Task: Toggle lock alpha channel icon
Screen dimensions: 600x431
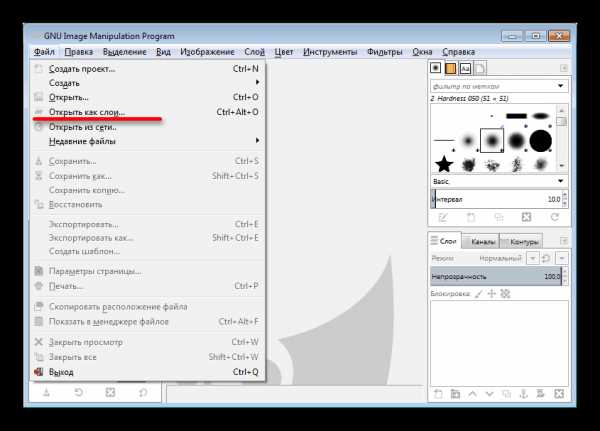Action: pos(505,294)
